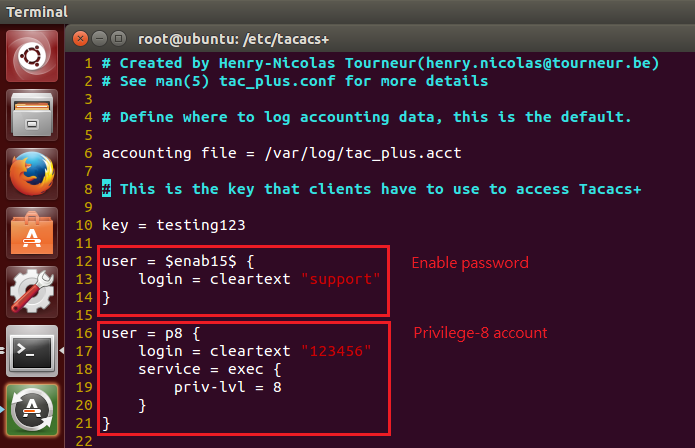
Task: Click the accounting file path line
Action: point(282,153)
